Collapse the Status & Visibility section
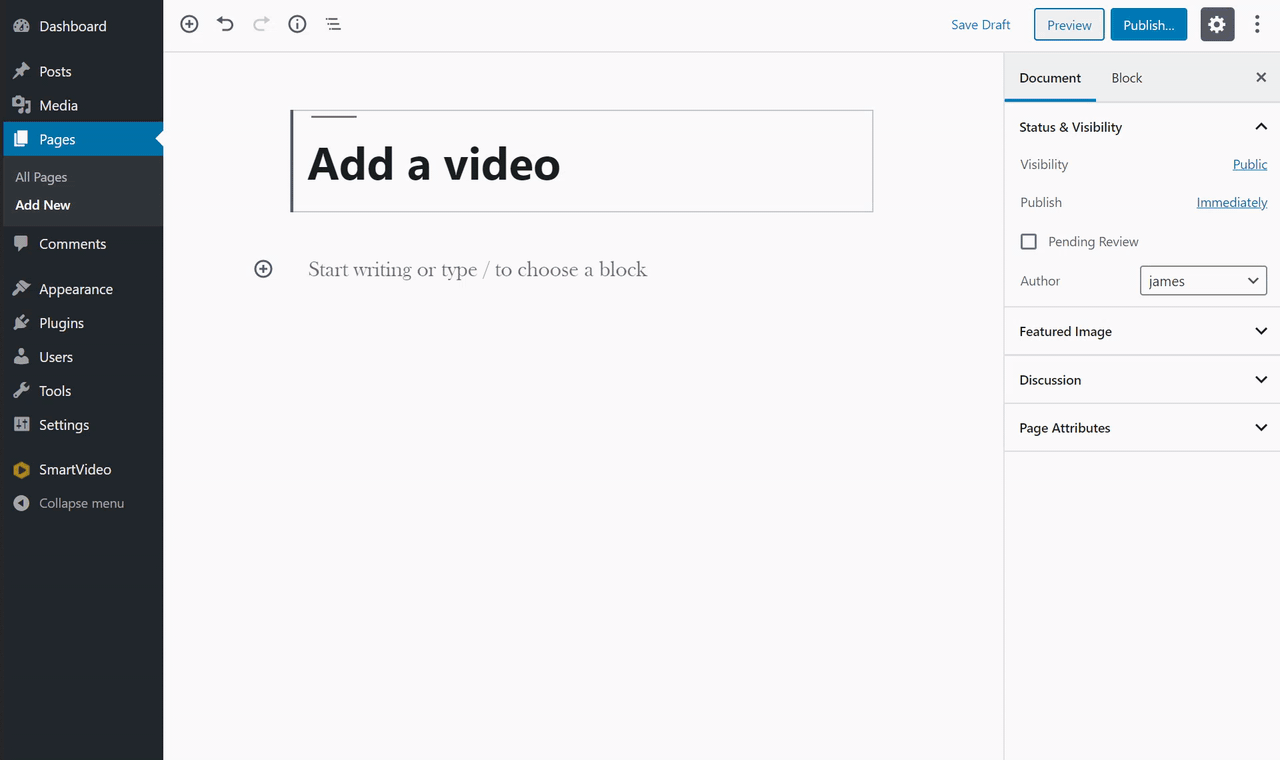Image resolution: width=1280 pixels, height=760 pixels. click(1142, 127)
